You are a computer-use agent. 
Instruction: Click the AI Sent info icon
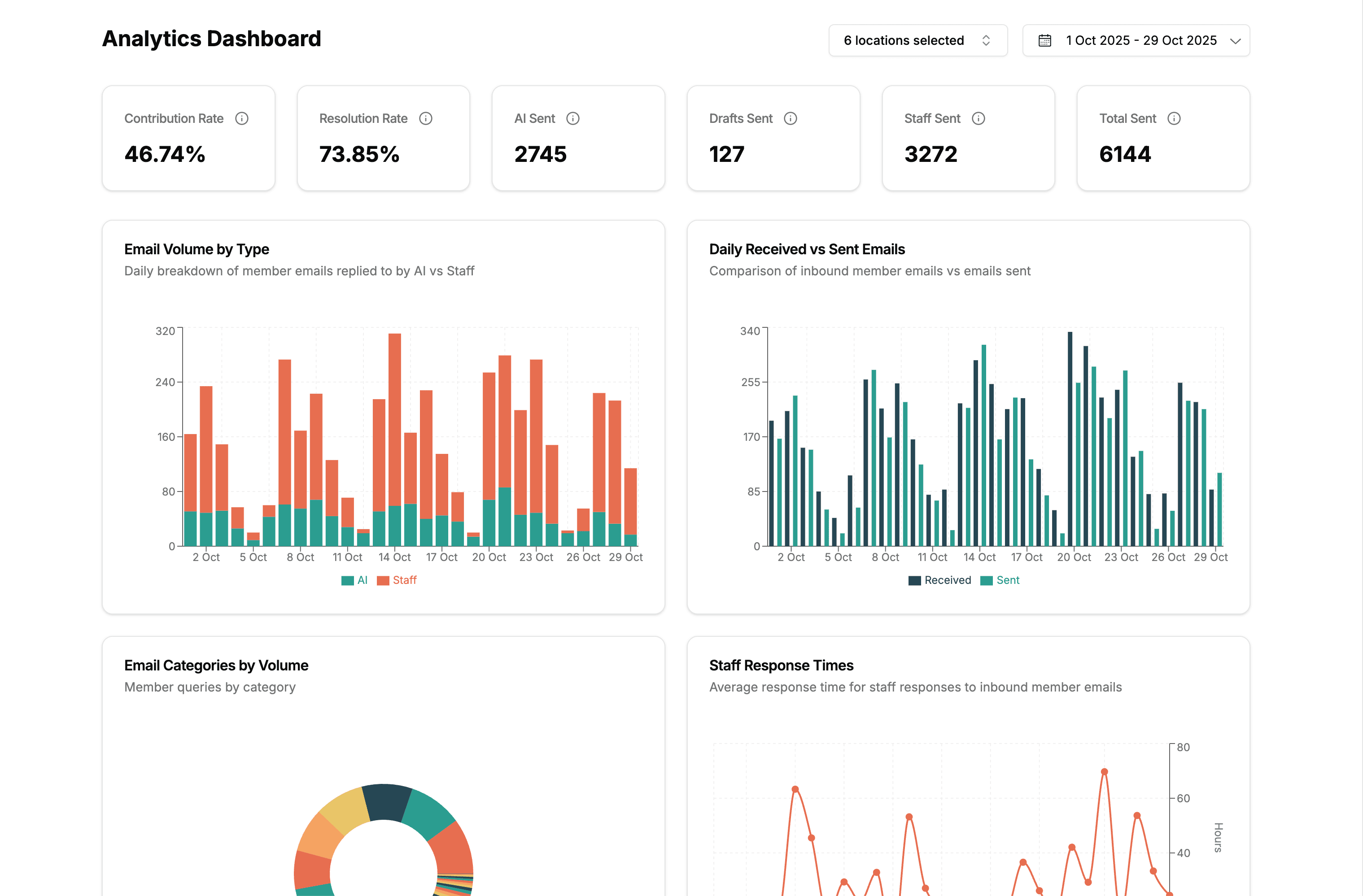pyautogui.click(x=573, y=118)
